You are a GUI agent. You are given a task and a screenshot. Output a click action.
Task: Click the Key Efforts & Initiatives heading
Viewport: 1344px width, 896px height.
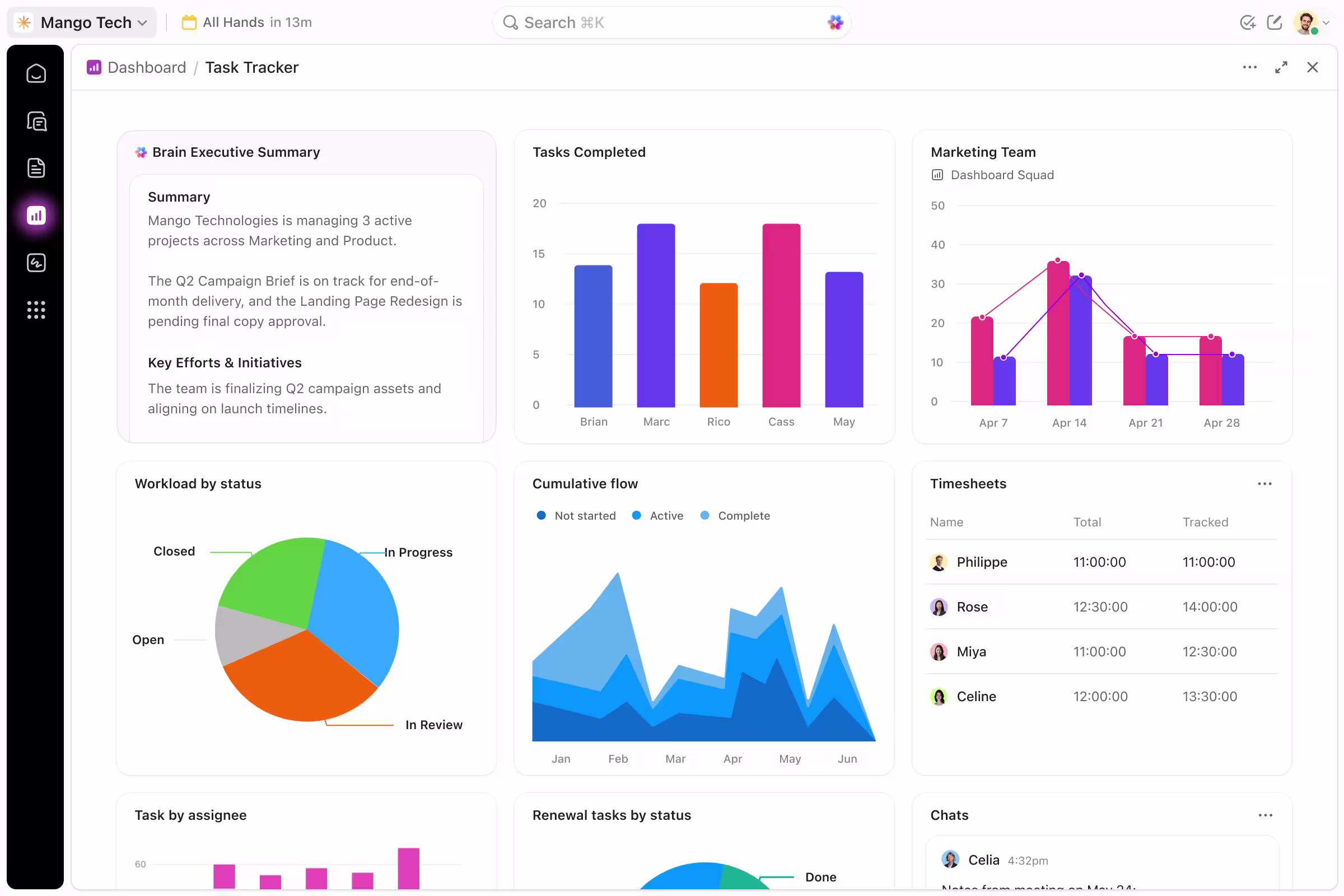click(225, 363)
